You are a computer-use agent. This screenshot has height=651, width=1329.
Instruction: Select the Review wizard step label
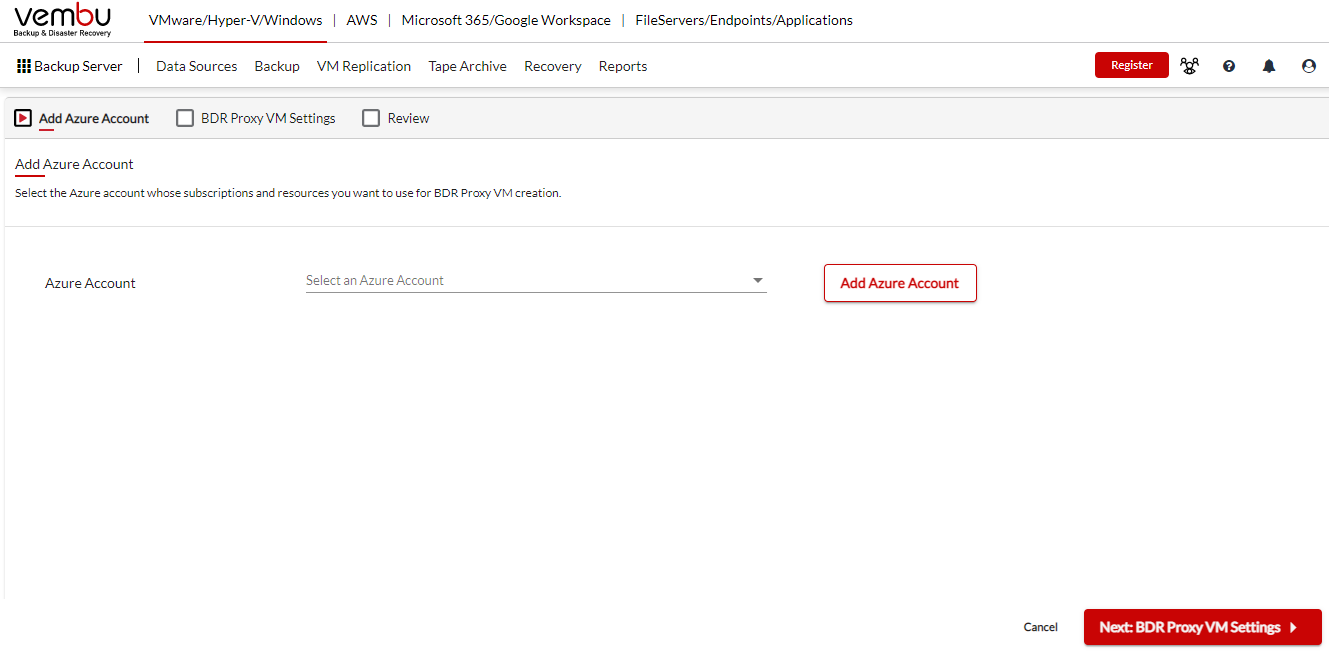click(x=409, y=118)
